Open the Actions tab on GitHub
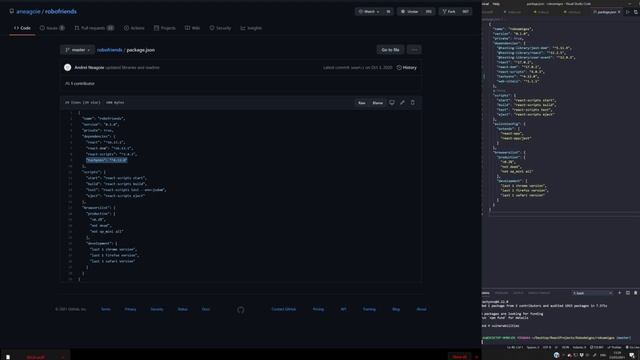 coord(134,28)
